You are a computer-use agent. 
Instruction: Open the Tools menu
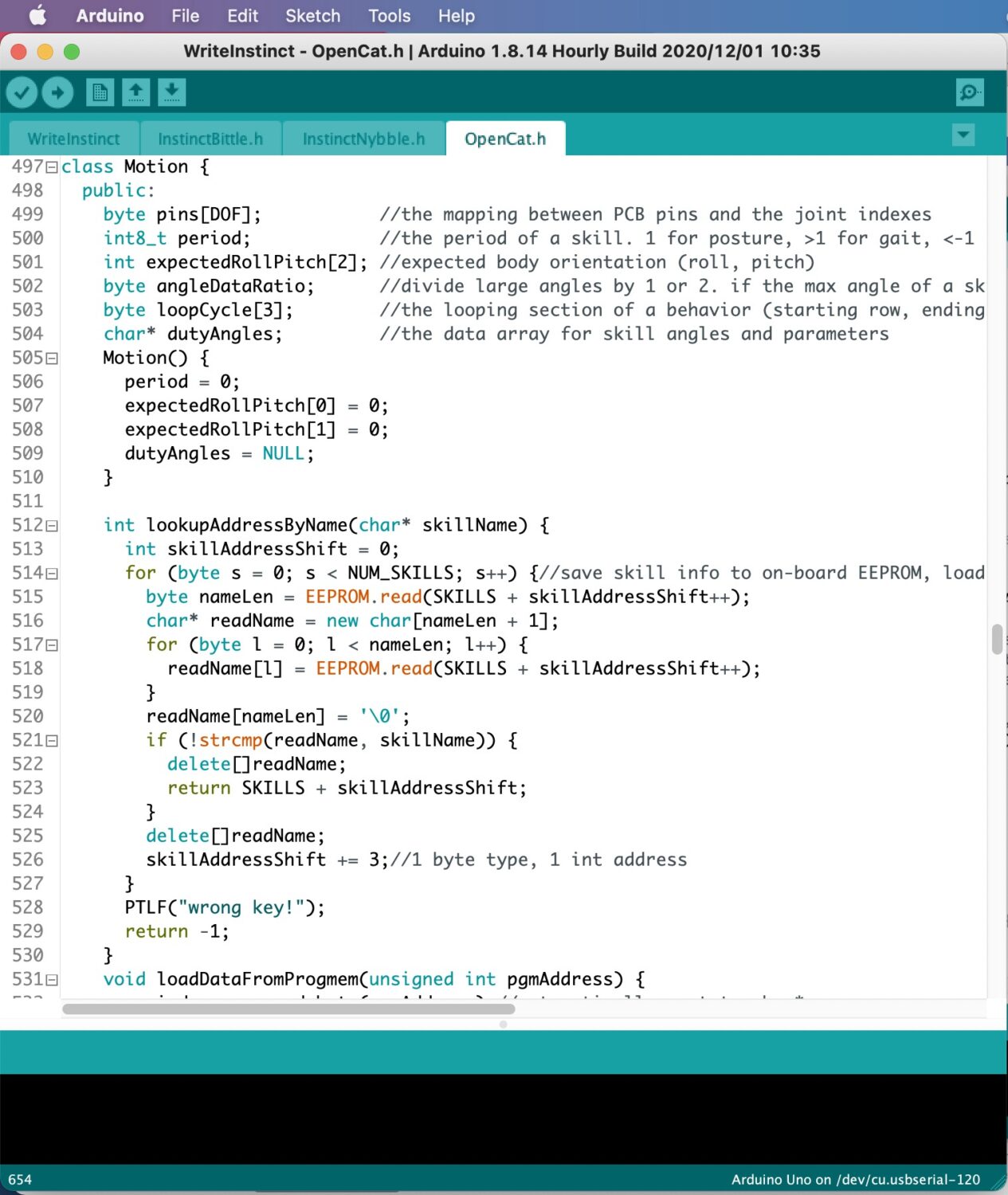pyautogui.click(x=389, y=16)
